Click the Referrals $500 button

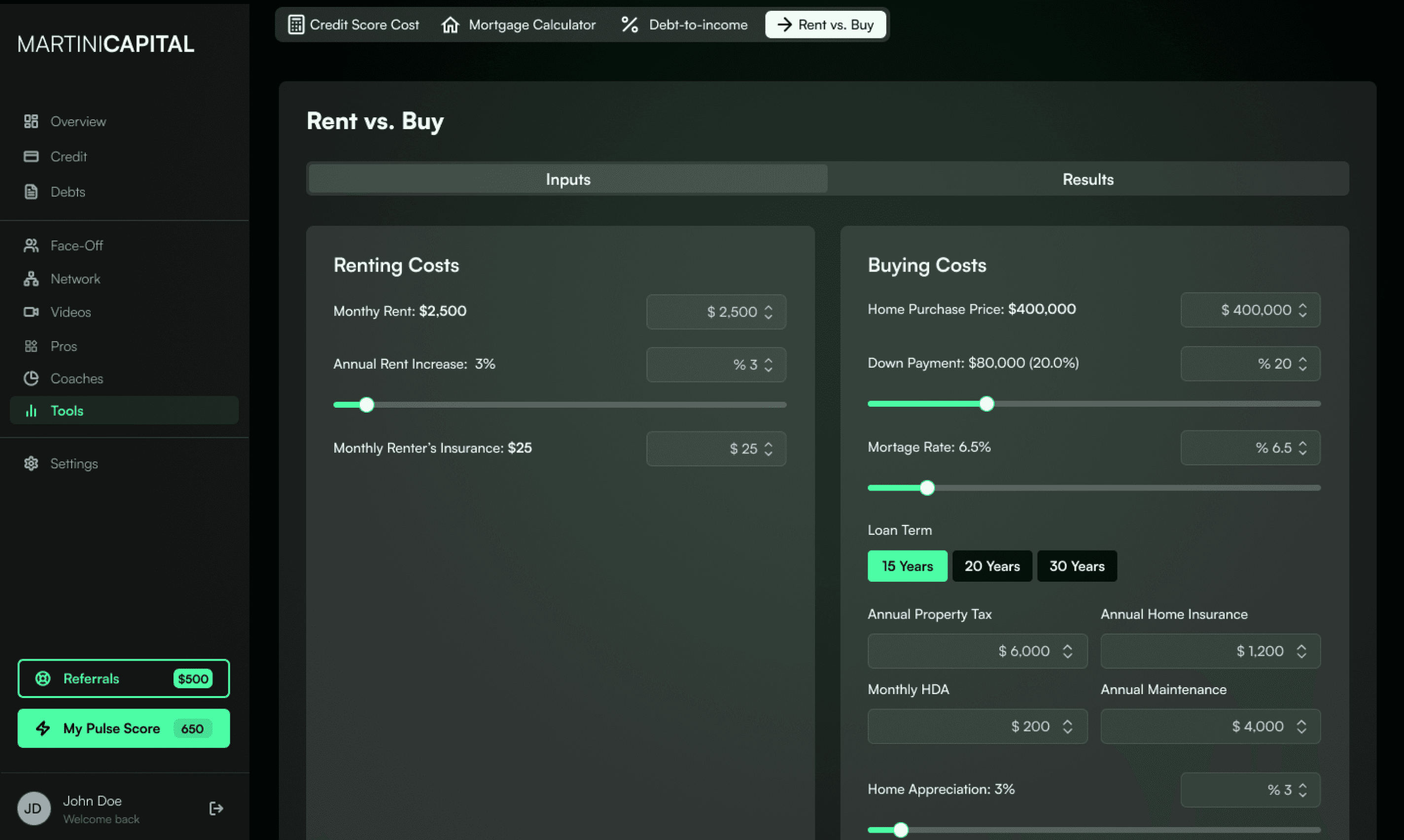tap(123, 678)
